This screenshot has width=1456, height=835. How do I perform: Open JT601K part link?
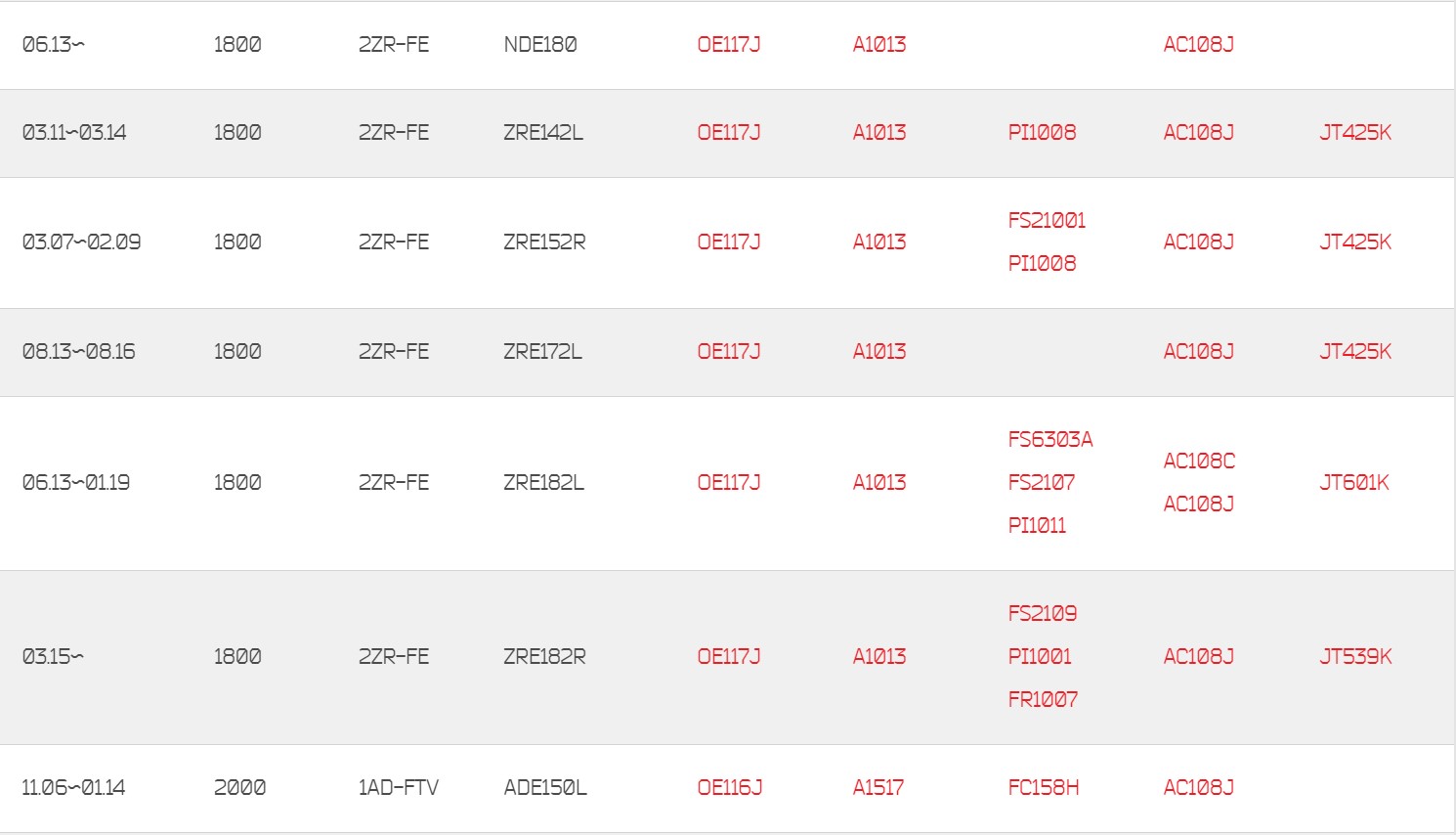(1353, 483)
